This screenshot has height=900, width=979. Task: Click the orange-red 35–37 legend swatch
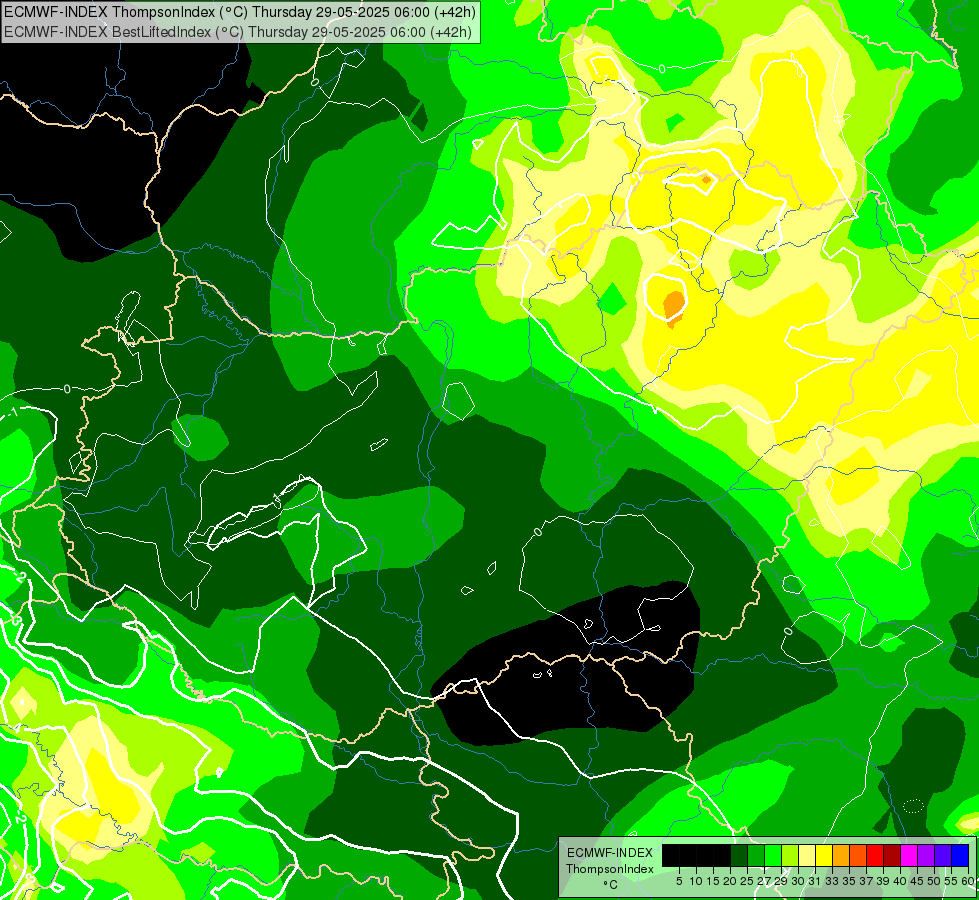(x=858, y=855)
